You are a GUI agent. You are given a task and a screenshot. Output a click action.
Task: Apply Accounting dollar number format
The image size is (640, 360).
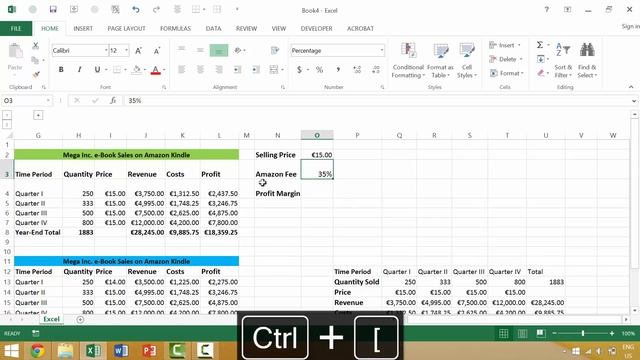[299, 70]
